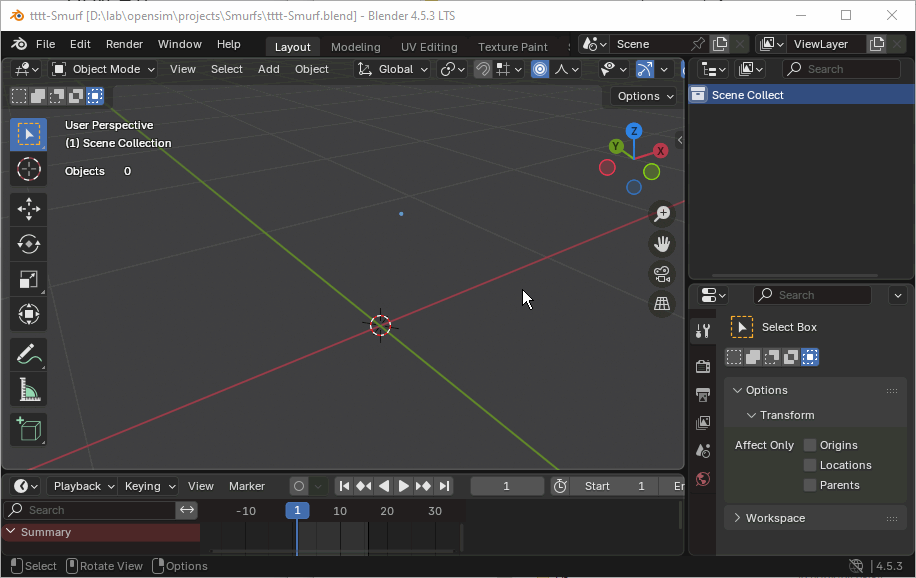Select the Move tool

(x=29, y=209)
